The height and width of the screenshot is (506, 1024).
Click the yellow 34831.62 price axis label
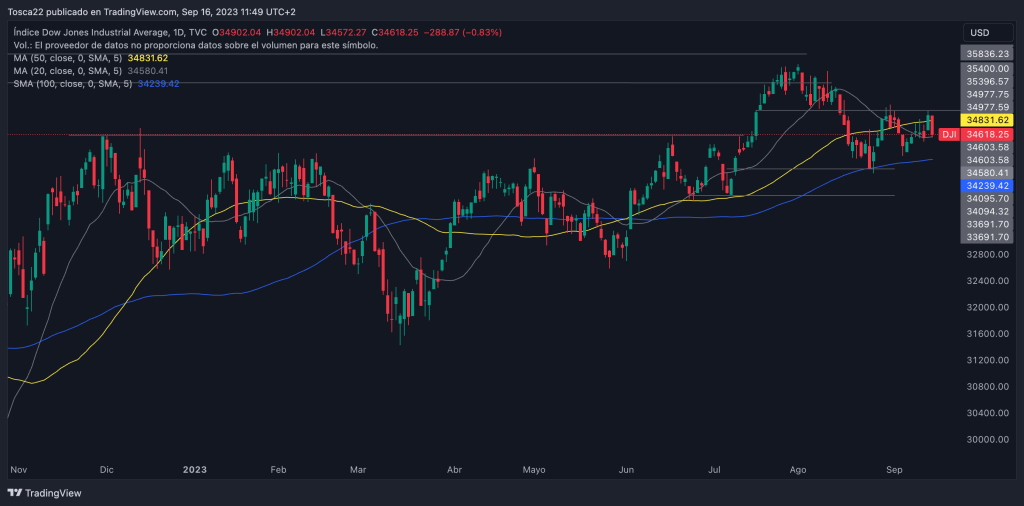(x=987, y=120)
